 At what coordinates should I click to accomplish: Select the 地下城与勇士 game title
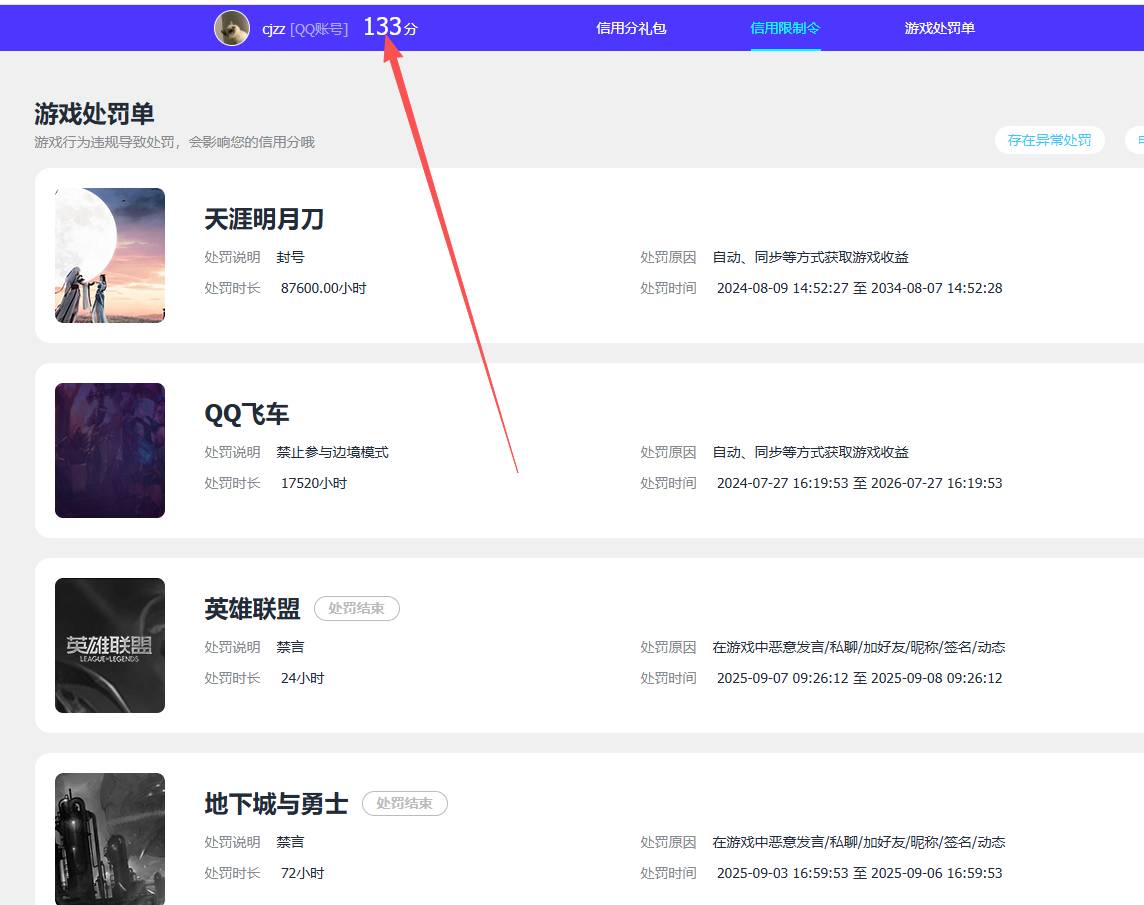pyautogui.click(x=276, y=804)
